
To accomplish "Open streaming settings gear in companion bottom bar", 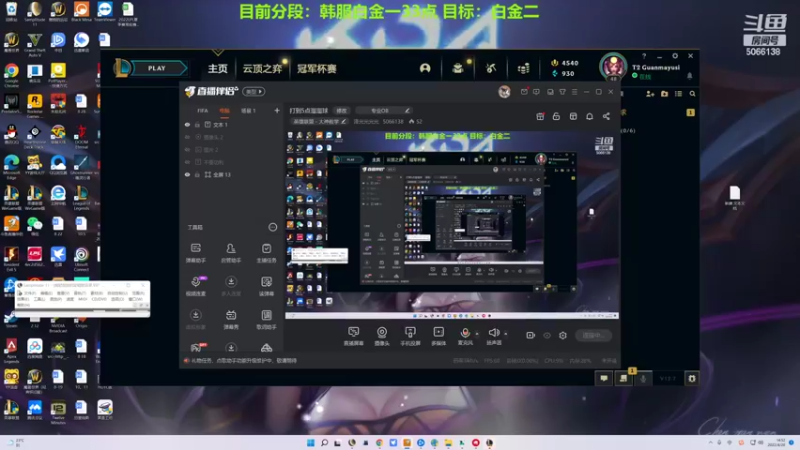I will [563, 335].
